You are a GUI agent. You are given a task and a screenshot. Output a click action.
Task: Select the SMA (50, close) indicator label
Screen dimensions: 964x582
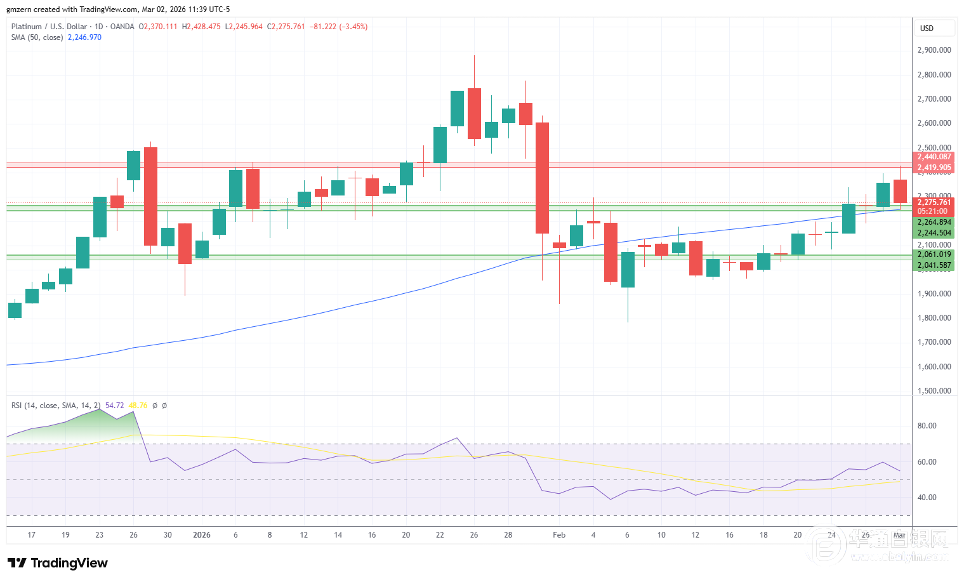pos(36,37)
